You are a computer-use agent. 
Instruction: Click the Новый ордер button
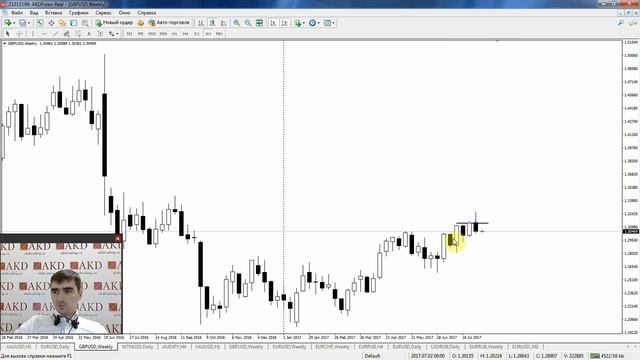click(114, 23)
